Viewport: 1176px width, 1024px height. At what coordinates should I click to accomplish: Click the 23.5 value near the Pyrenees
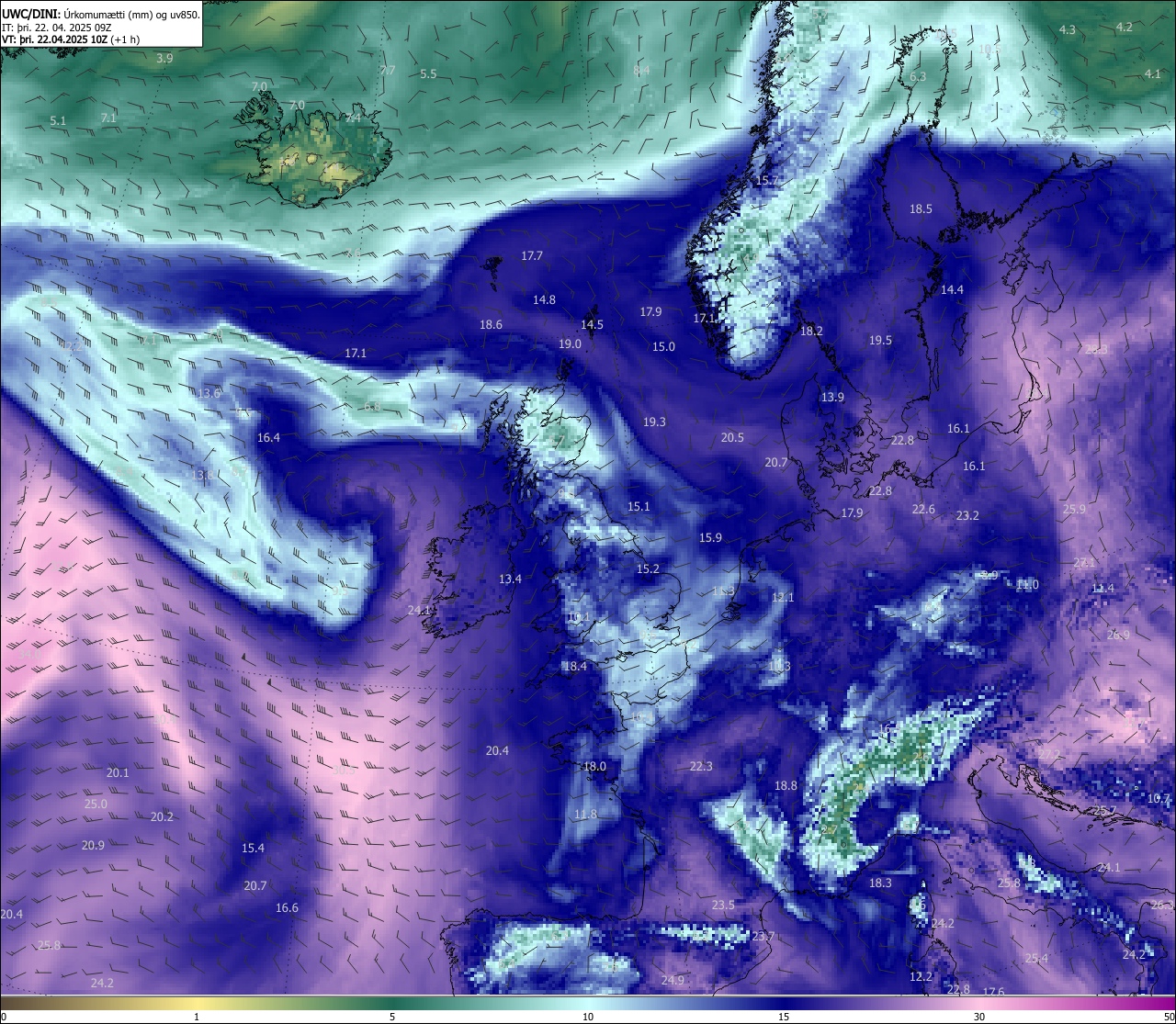click(x=723, y=906)
